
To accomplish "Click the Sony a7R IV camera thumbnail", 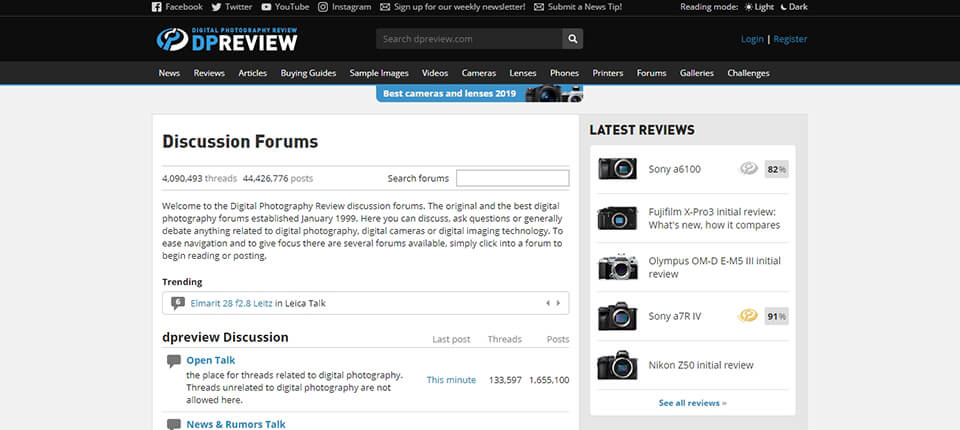I will (617, 316).
